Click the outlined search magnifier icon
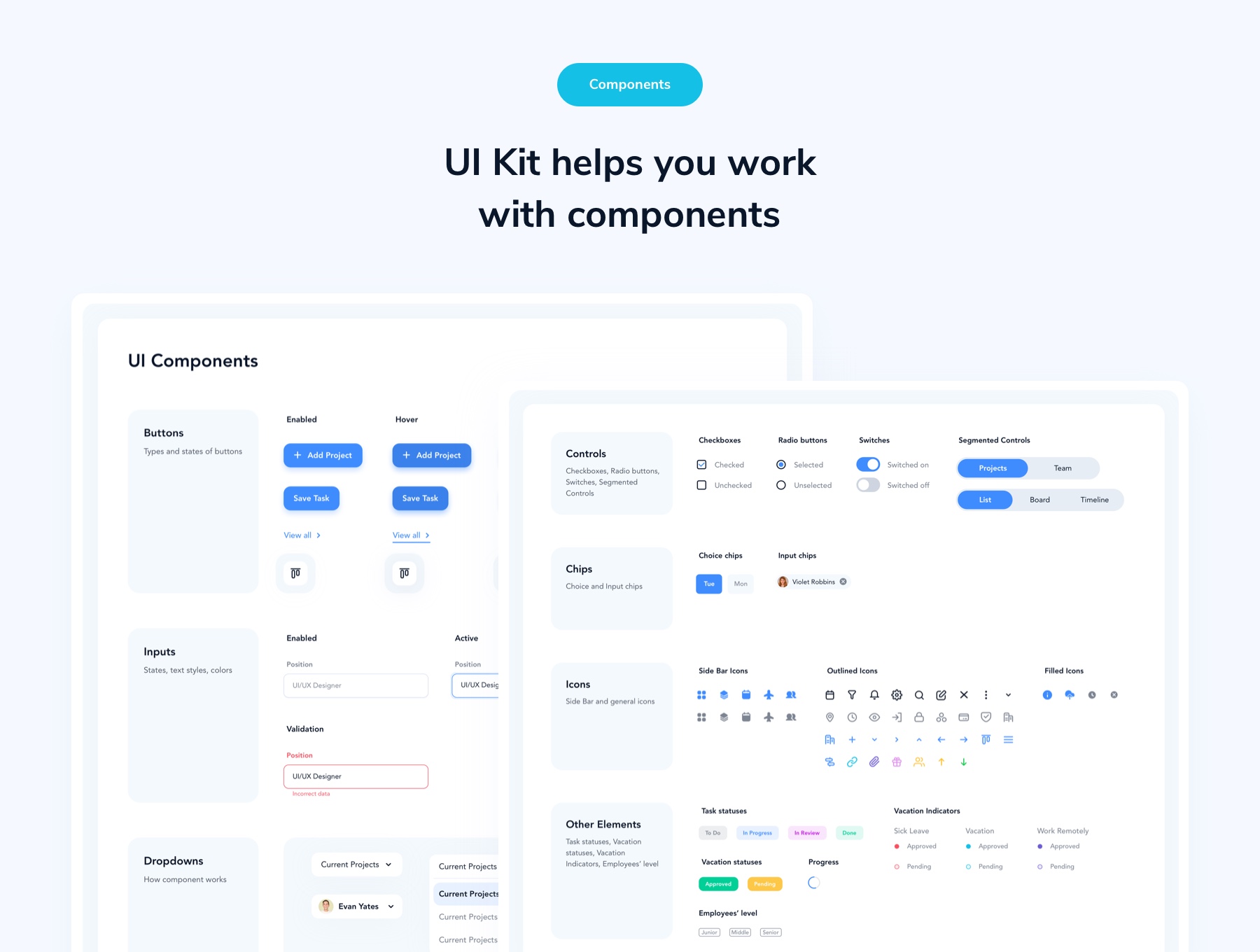 [x=919, y=695]
